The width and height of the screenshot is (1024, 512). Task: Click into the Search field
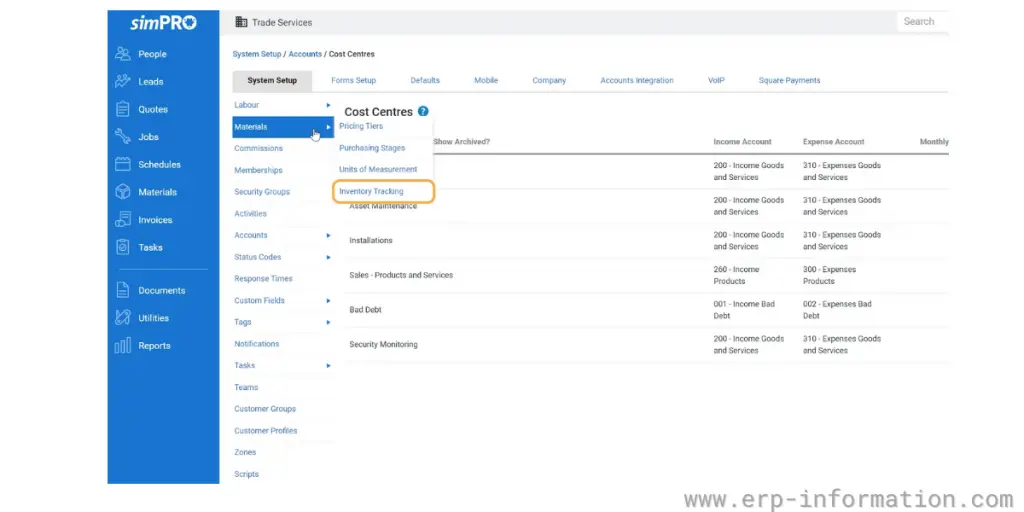coord(922,21)
